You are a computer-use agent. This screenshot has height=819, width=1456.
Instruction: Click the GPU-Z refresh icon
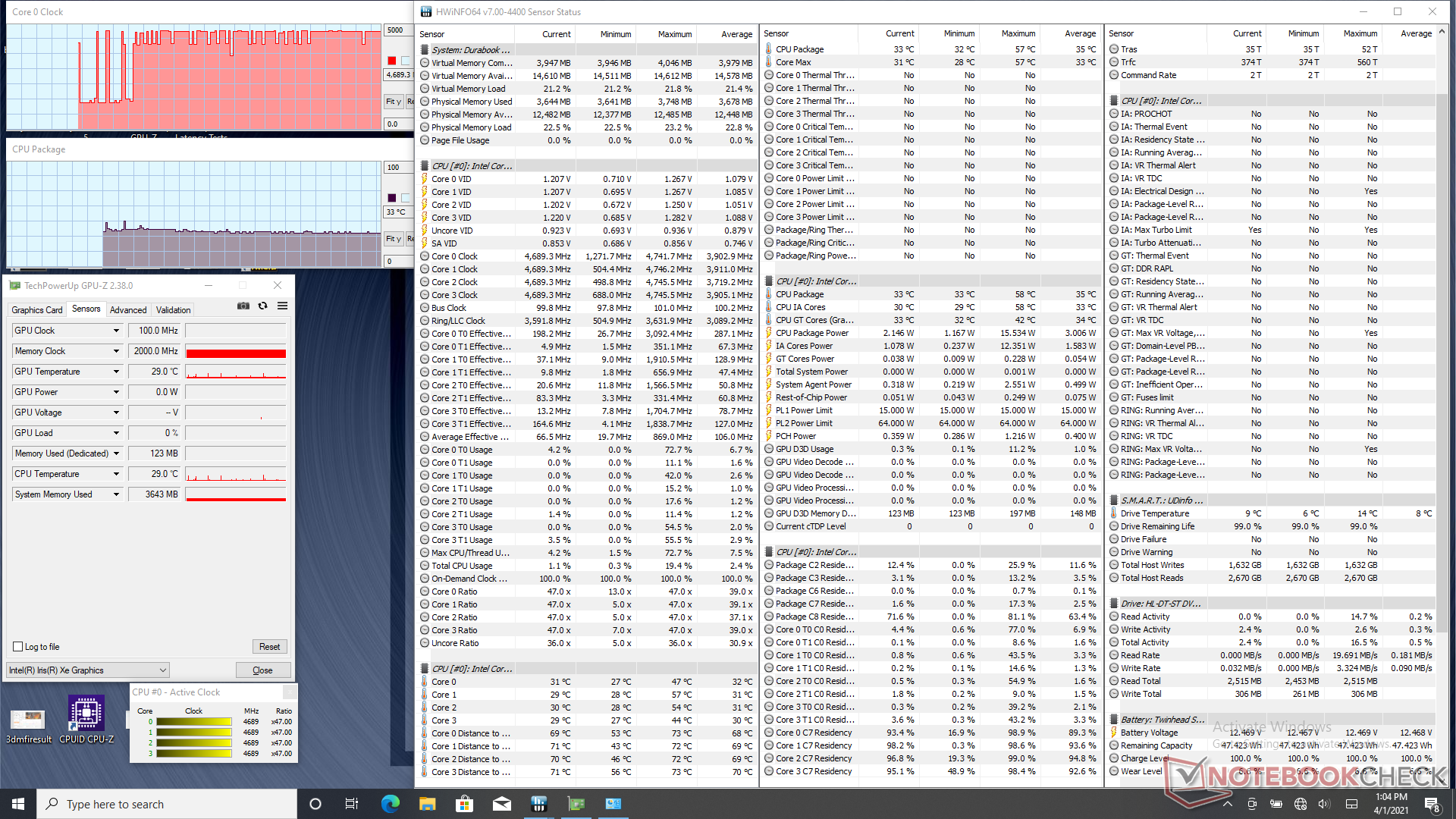[x=262, y=306]
